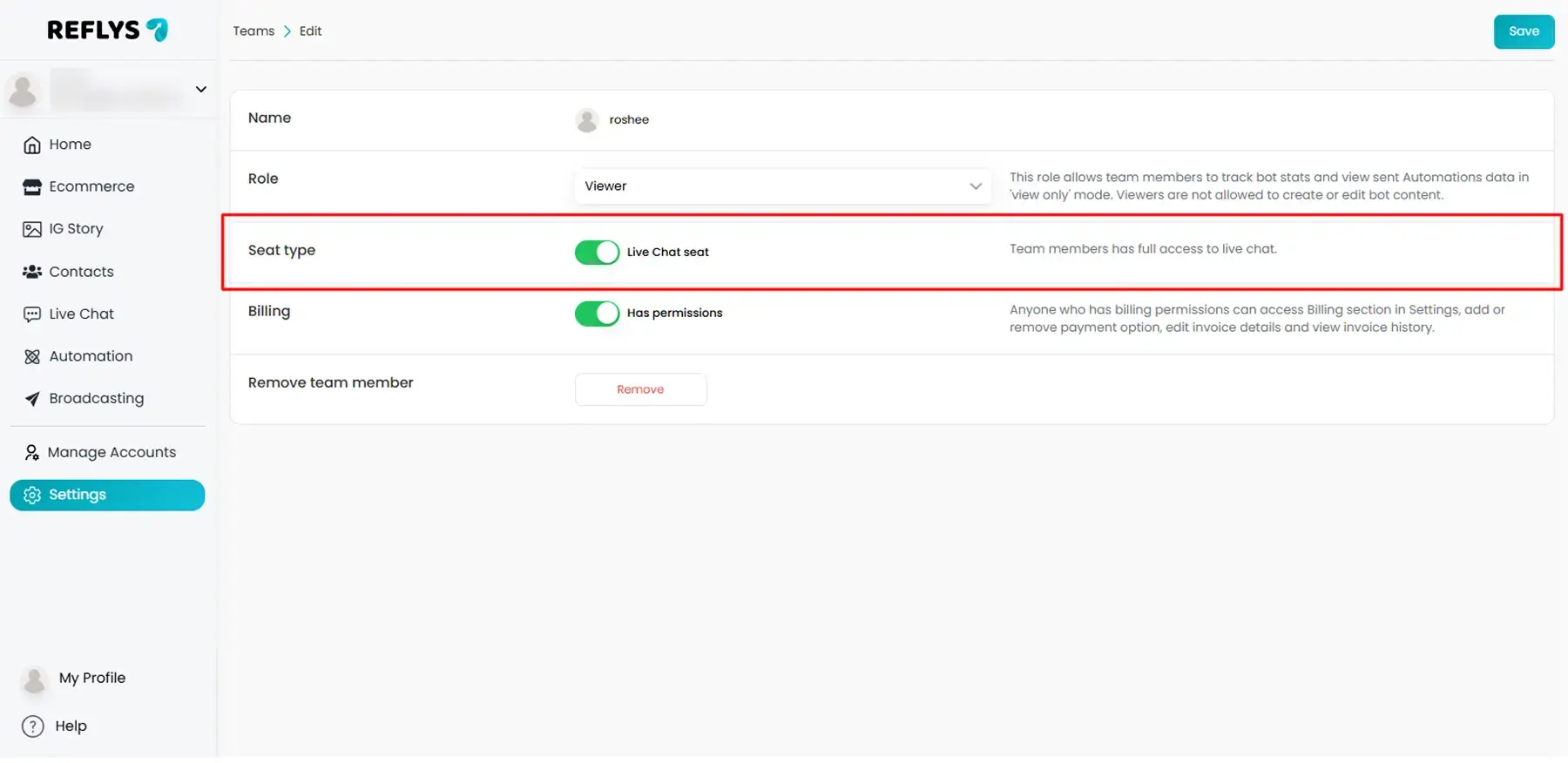The height and width of the screenshot is (763, 1568).
Task: Disable the Live Chat seat toggle
Action: point(597,253)
